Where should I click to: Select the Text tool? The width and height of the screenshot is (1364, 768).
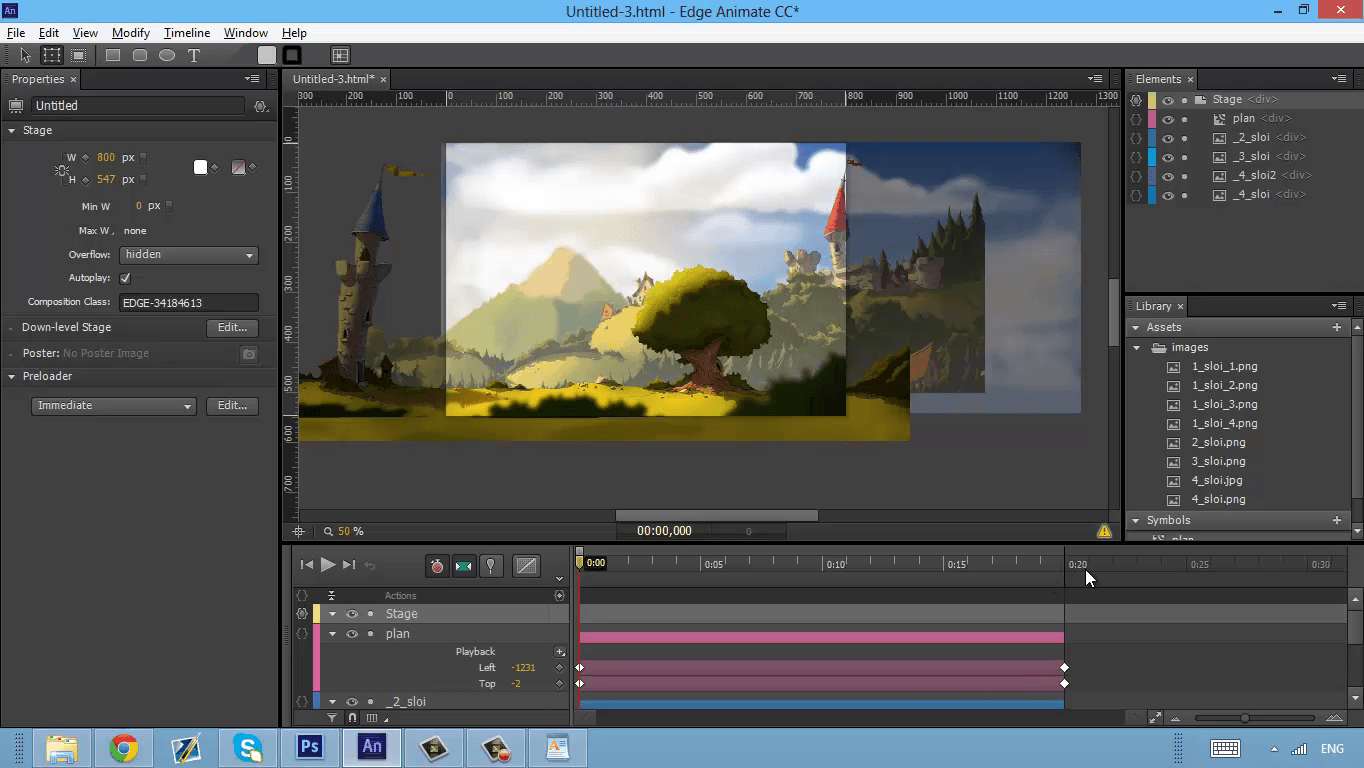[194, 56]
